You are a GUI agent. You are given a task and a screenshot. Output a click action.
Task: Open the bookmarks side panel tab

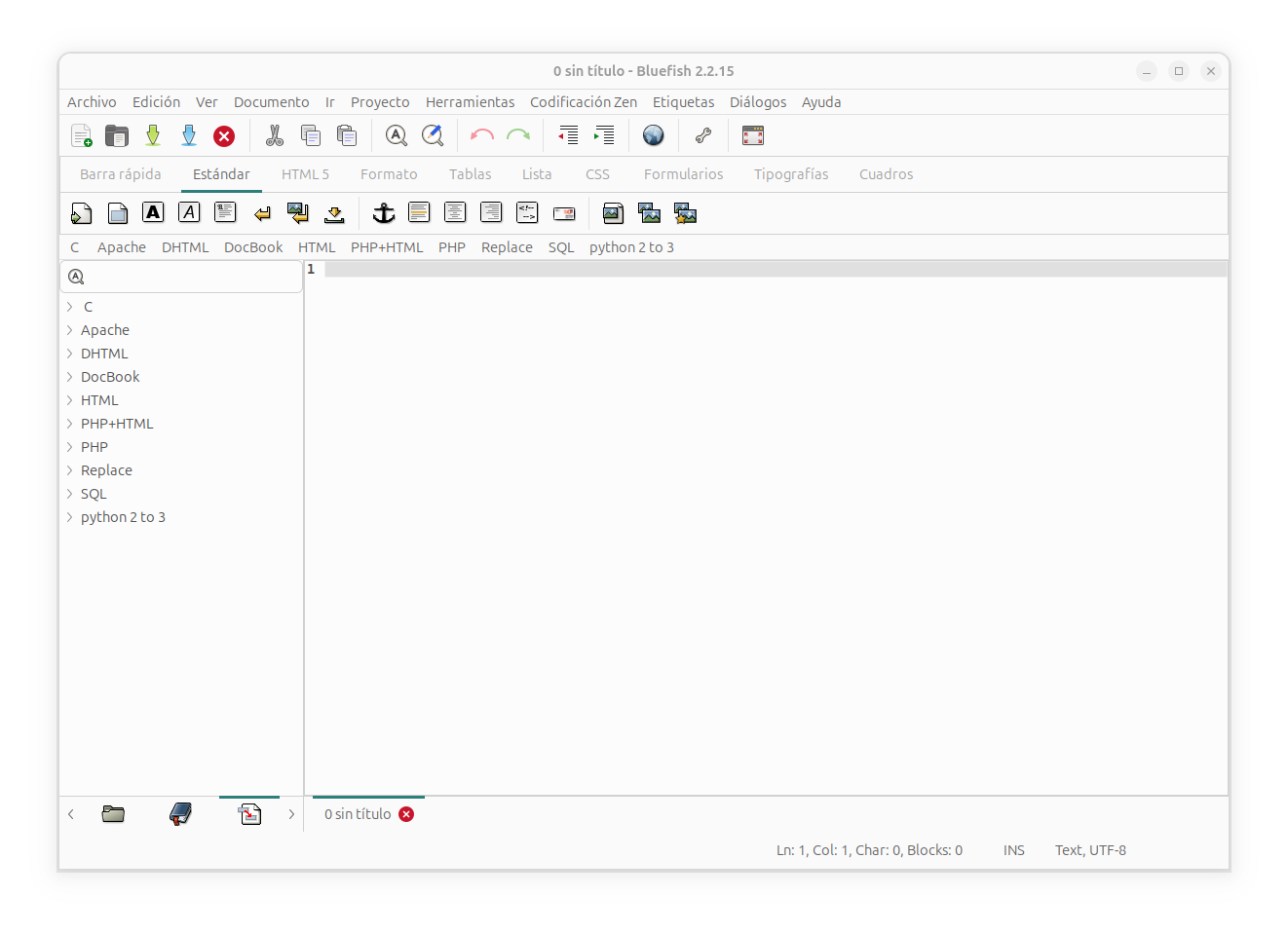[180, 814]
